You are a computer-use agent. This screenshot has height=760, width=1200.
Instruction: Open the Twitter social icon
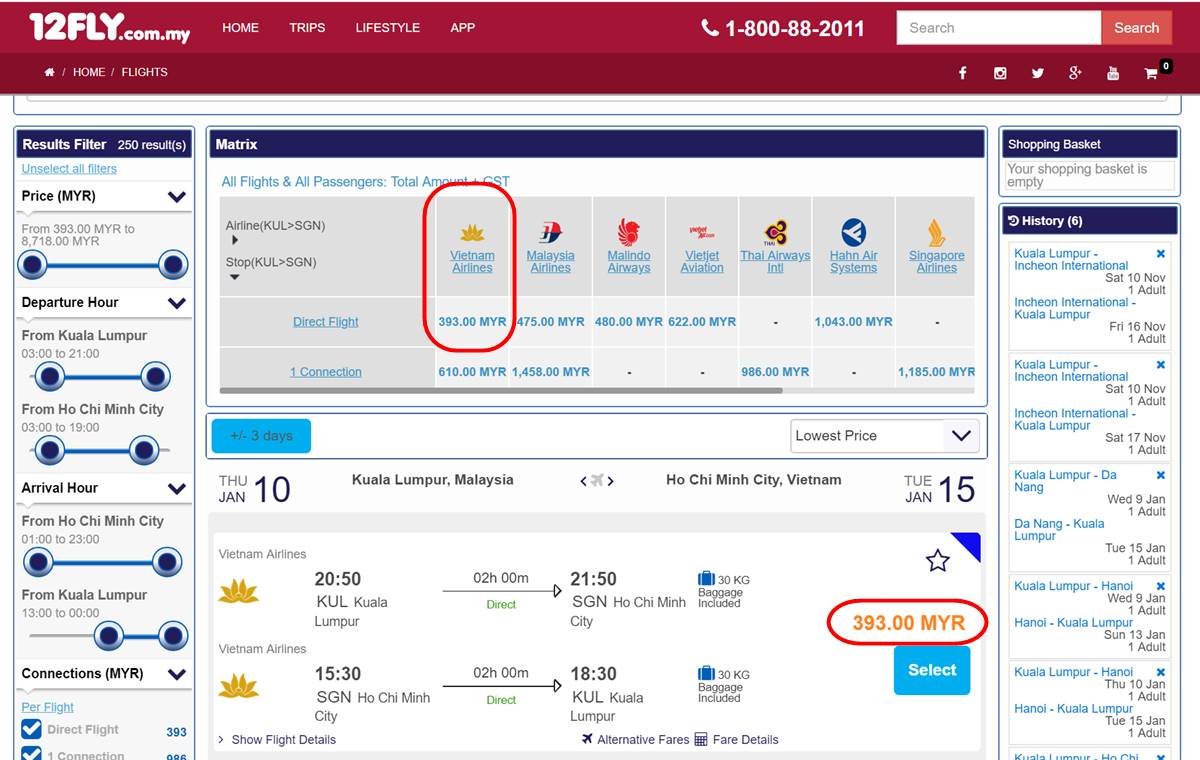[x=1038, y=73]
